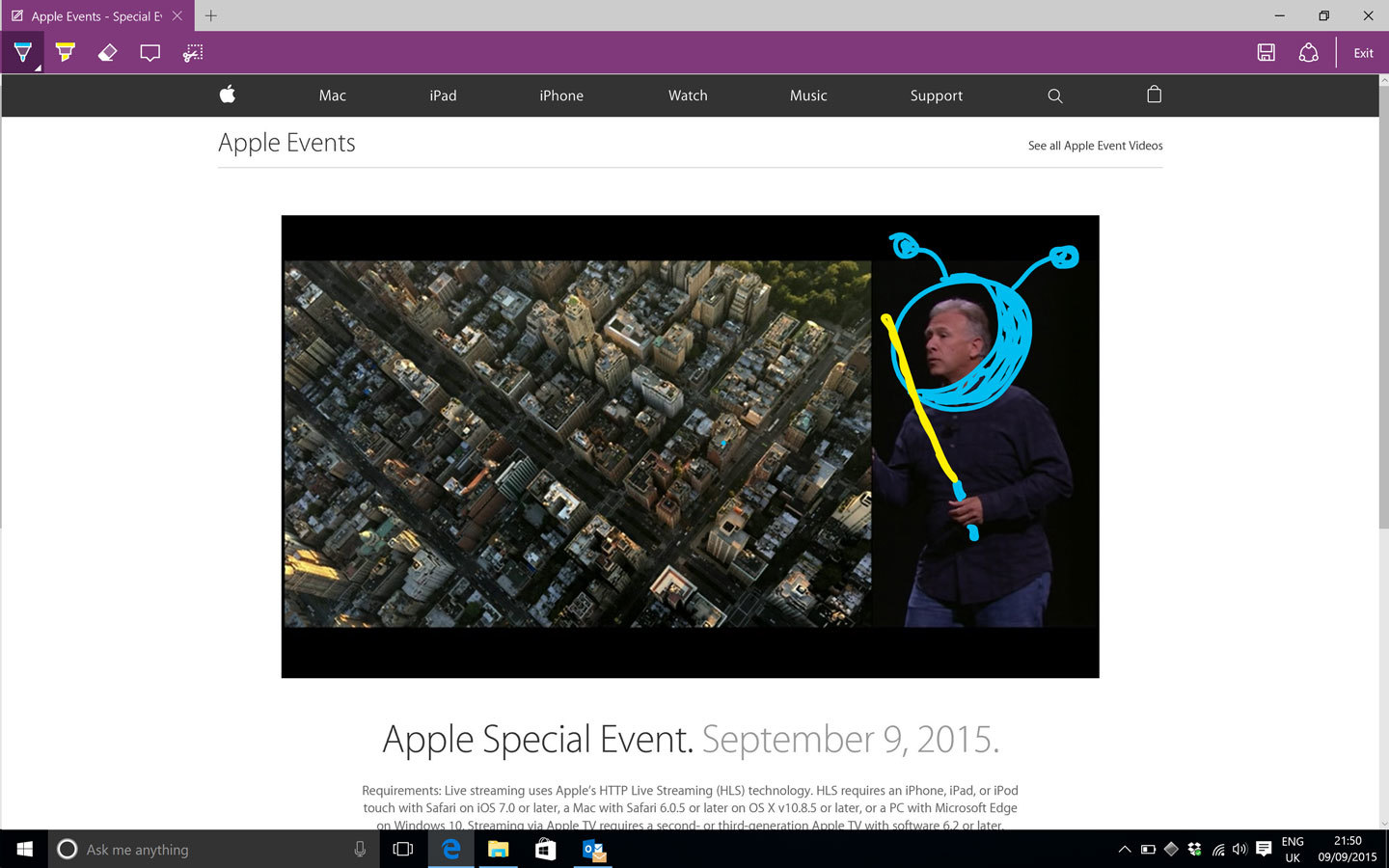Click the Apple Events page heading
This screenshot has height=868, width=1389.
286,143
